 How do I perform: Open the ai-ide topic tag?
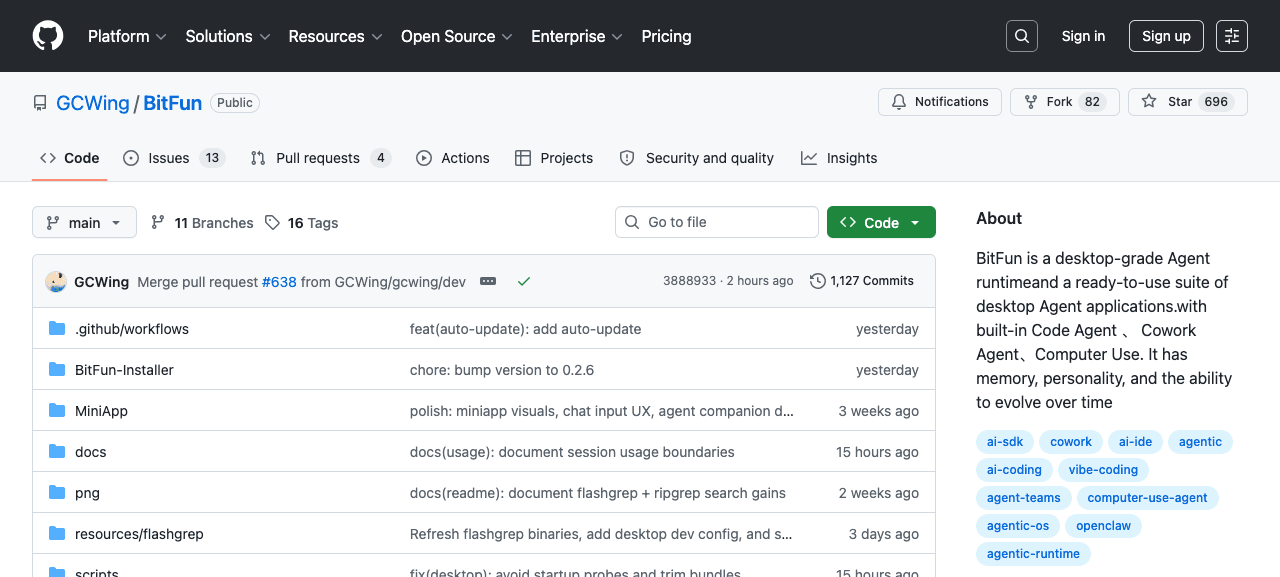(1135, 442)
